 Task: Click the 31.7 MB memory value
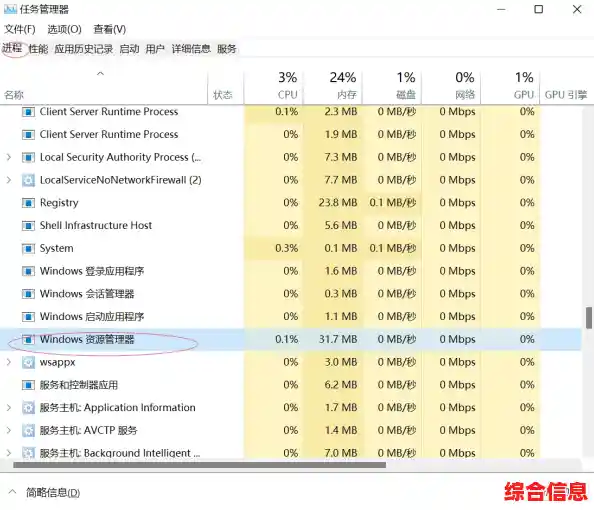(x=338, y=339)
